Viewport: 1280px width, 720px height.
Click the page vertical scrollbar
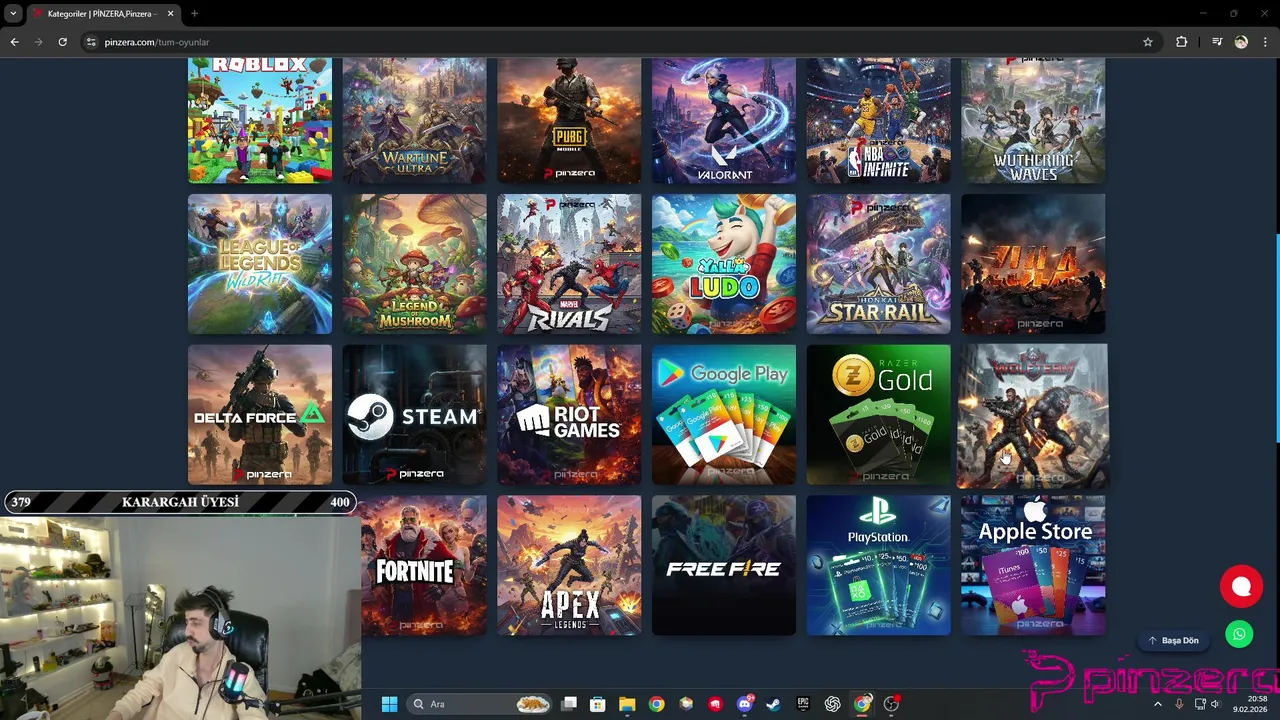tap(1276, 338)
